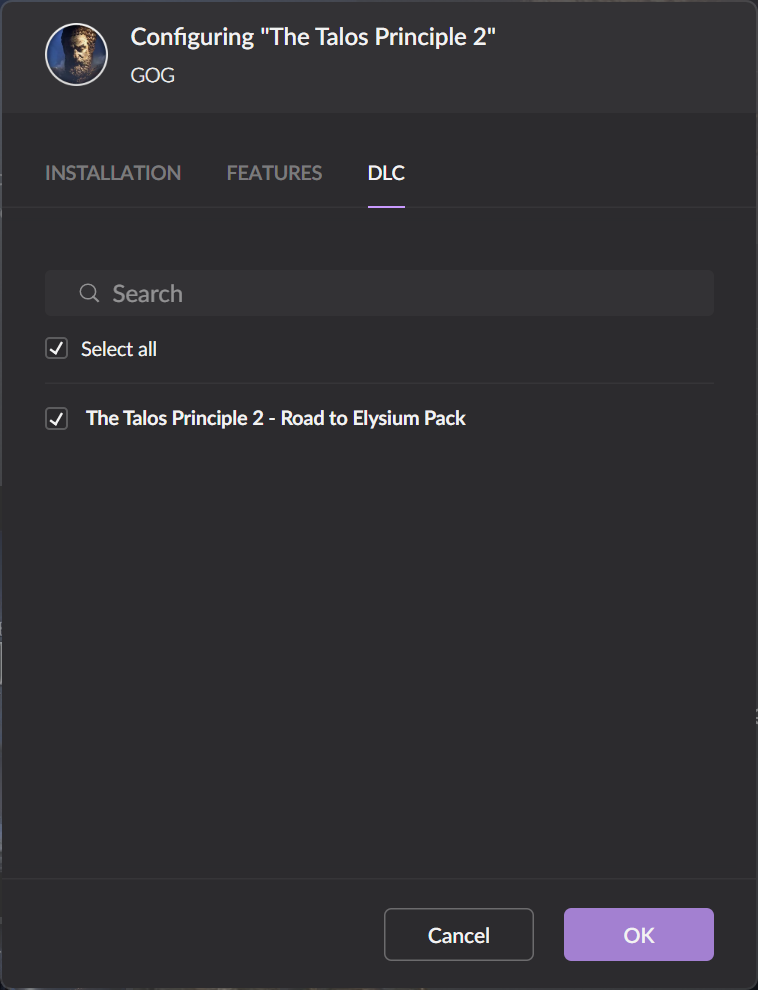This screenshot has height=990, width=758.
Task: Select the DLC tab
Action: [386, 173]
